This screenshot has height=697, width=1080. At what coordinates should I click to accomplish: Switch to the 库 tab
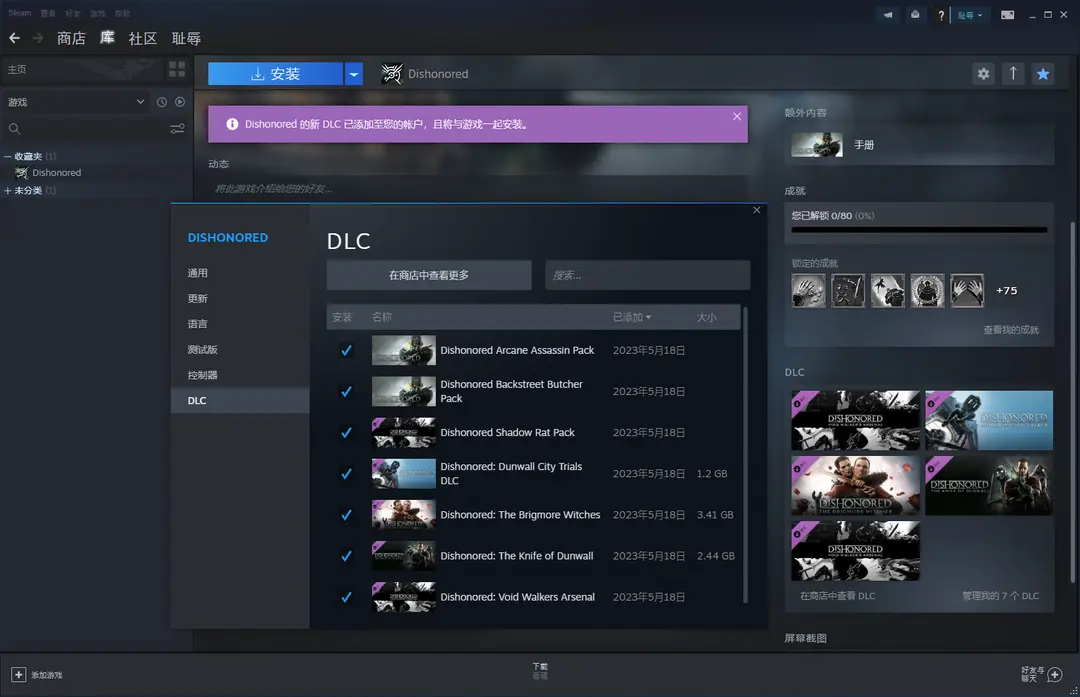107,38
